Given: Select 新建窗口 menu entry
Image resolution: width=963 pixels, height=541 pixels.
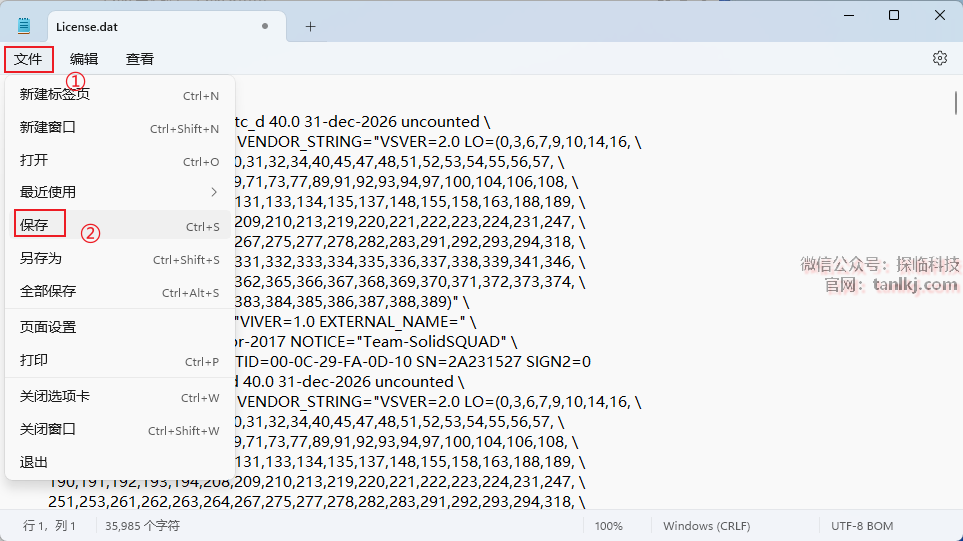Looking at the screenshot, I should [48, 128].
